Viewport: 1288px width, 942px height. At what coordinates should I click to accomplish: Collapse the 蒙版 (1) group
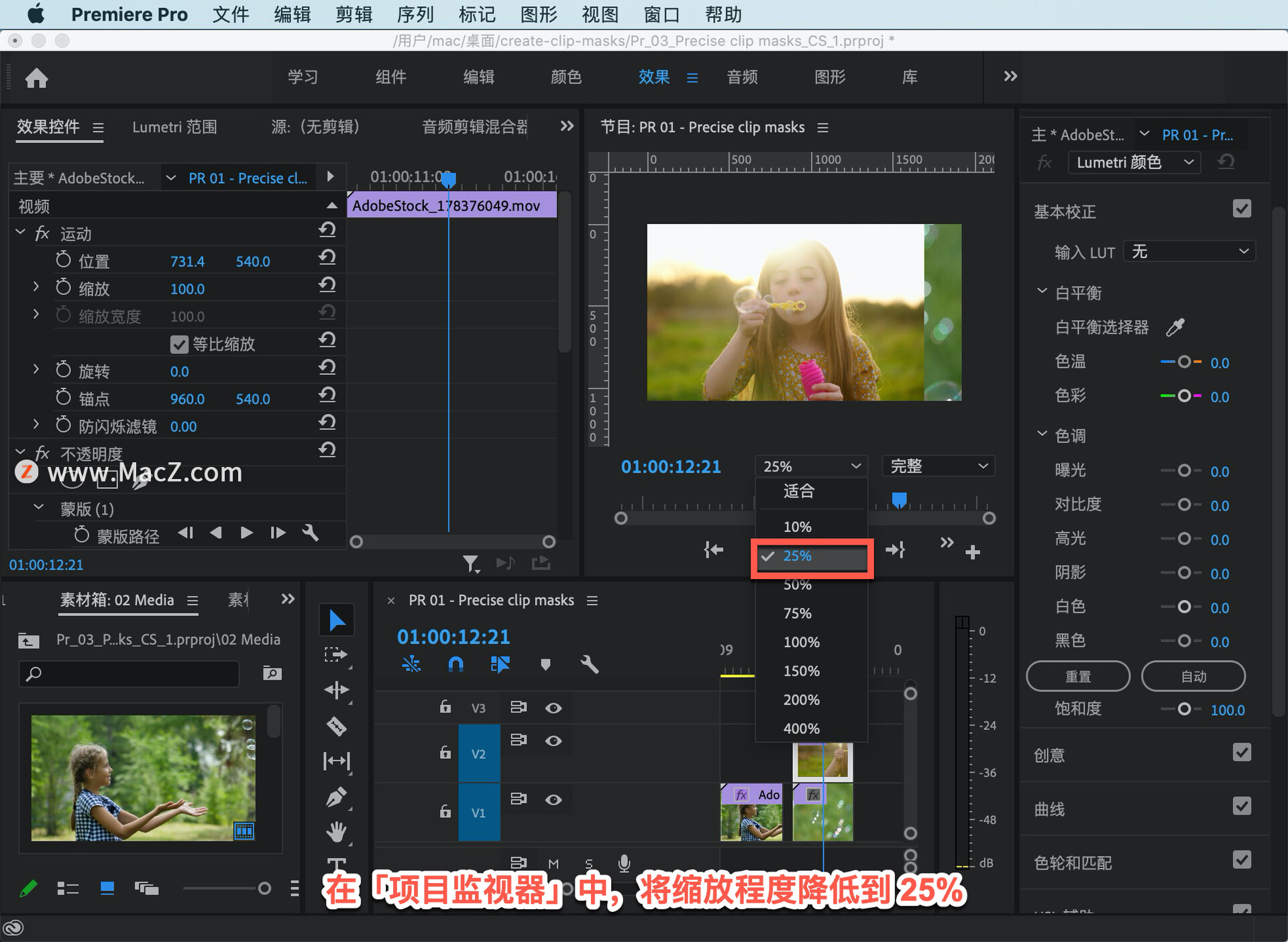pos(38,507)
